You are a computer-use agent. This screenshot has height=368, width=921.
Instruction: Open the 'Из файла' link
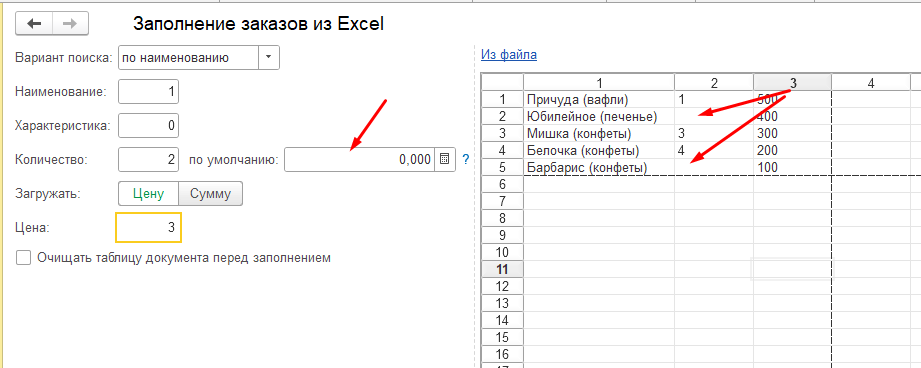pos(509,55)
